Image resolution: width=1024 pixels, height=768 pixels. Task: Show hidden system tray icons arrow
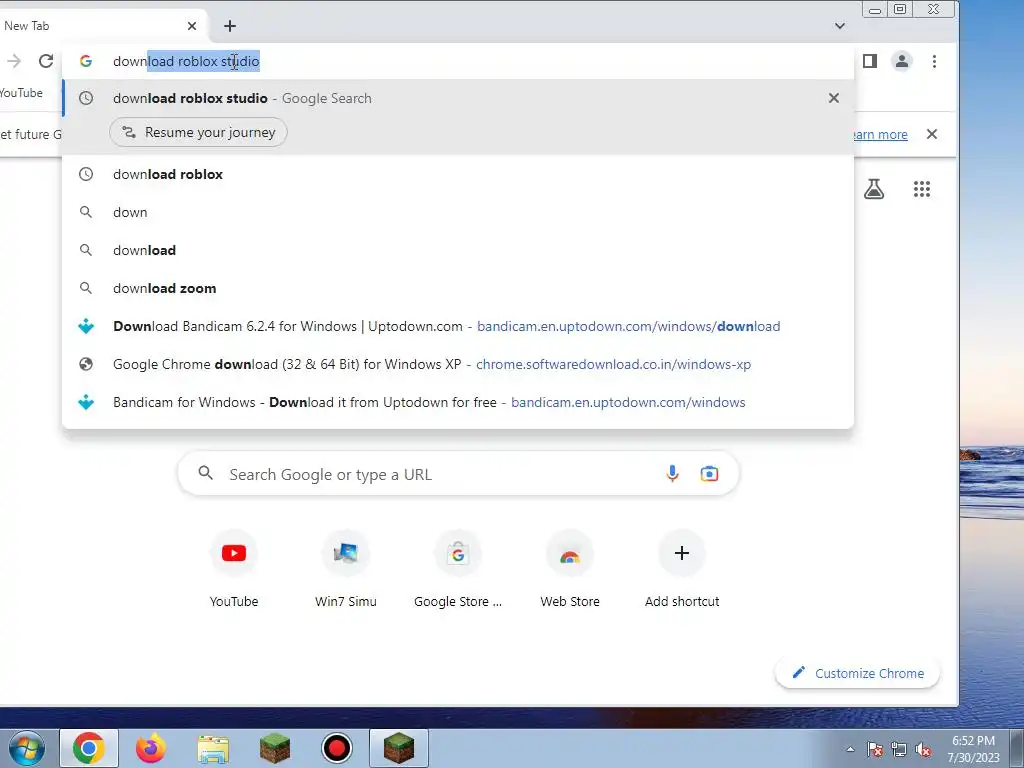pos(850,749)
